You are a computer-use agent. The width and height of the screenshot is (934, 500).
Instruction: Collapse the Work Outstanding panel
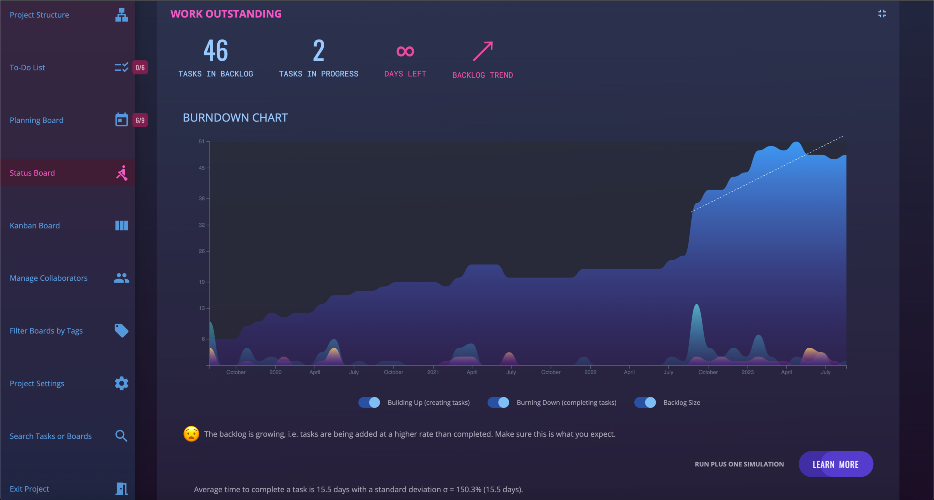coord(882,13)
